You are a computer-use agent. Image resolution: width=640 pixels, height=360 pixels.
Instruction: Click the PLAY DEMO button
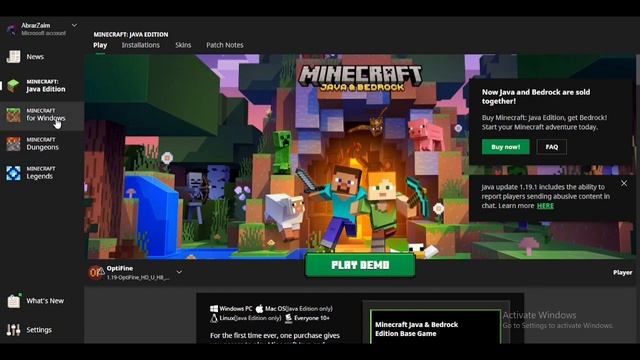click(x=360, y=265)
